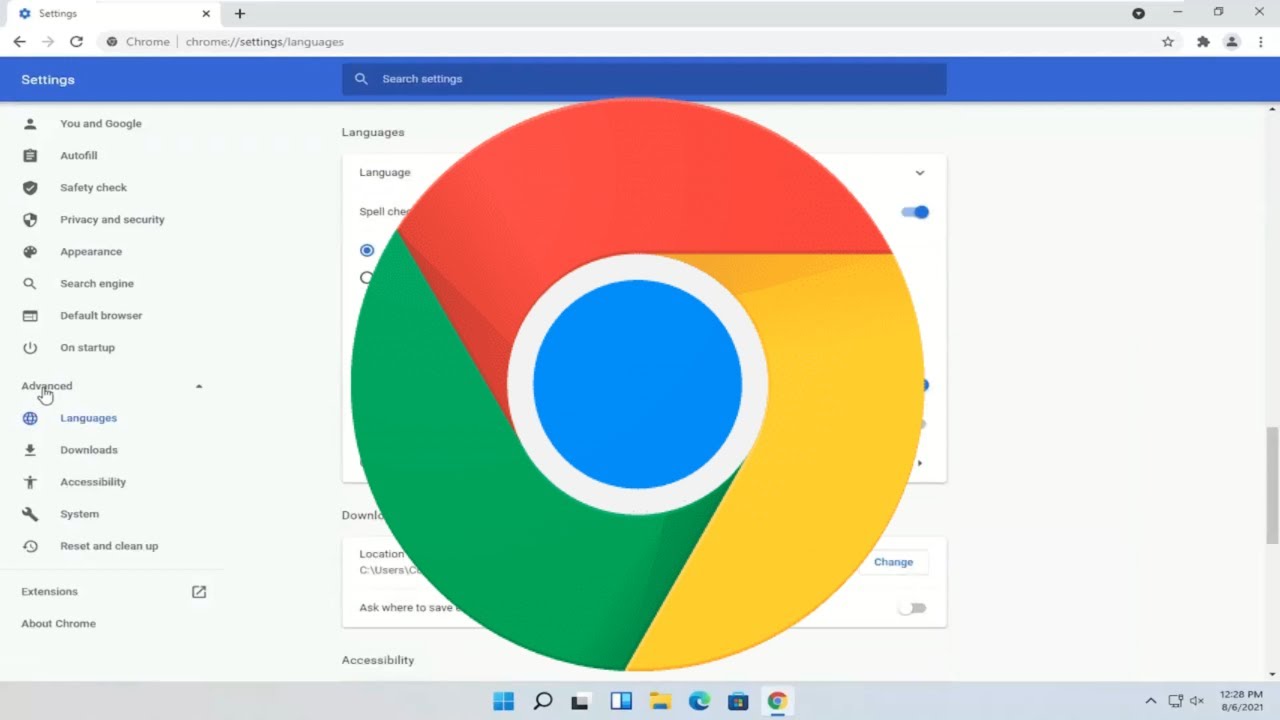Open Reset and clean up
Viewport: 1280px width, 720px height.
tap(109, 546)
